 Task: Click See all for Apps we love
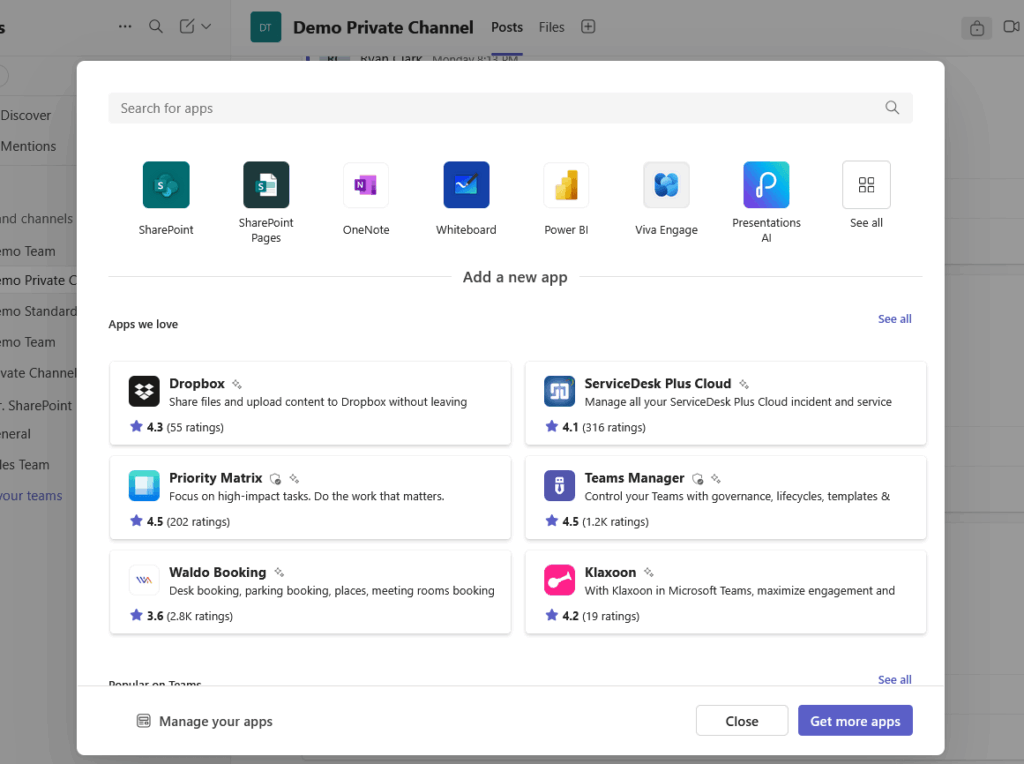coord(895,319)
